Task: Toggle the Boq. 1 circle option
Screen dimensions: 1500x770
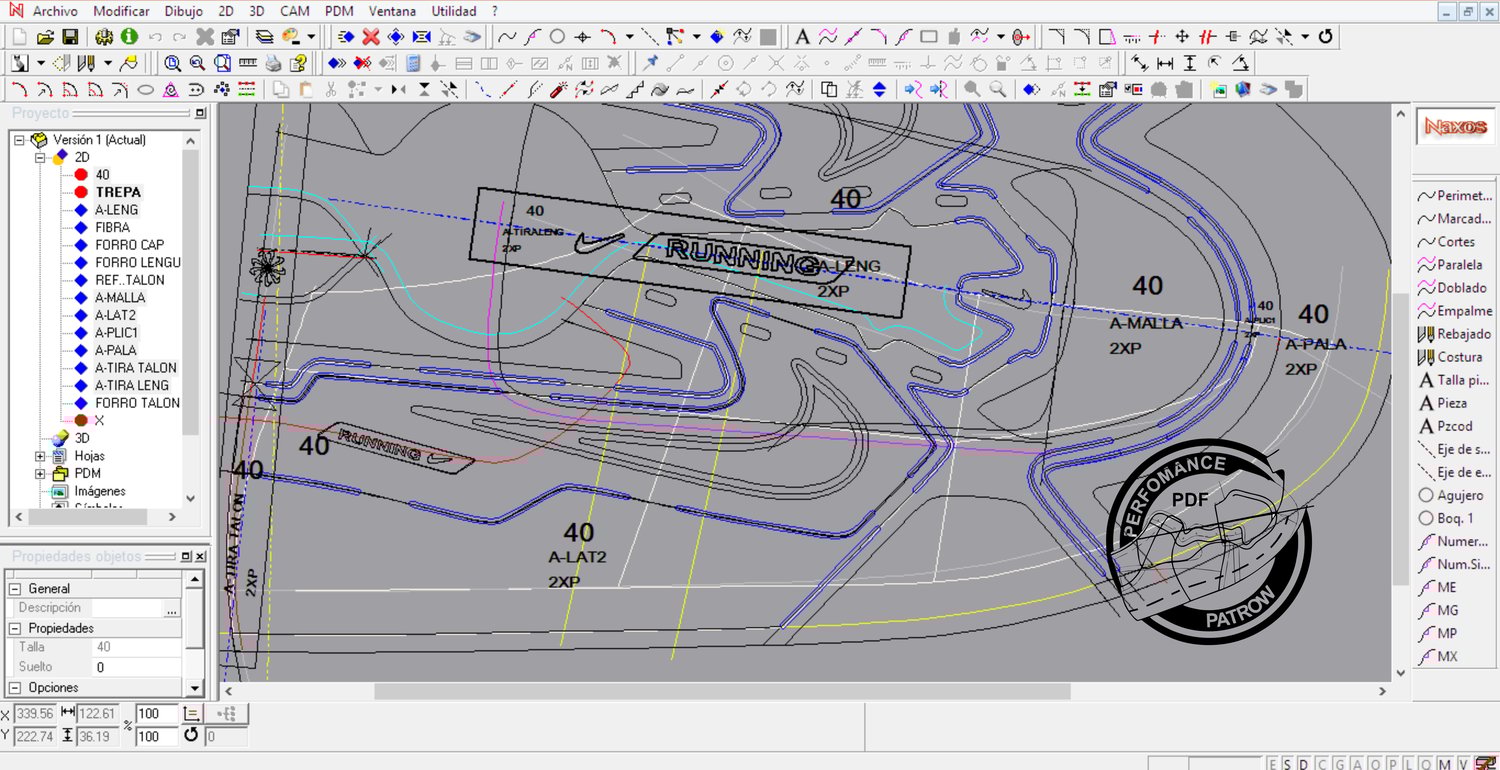Action: (x=1445, y=518)
